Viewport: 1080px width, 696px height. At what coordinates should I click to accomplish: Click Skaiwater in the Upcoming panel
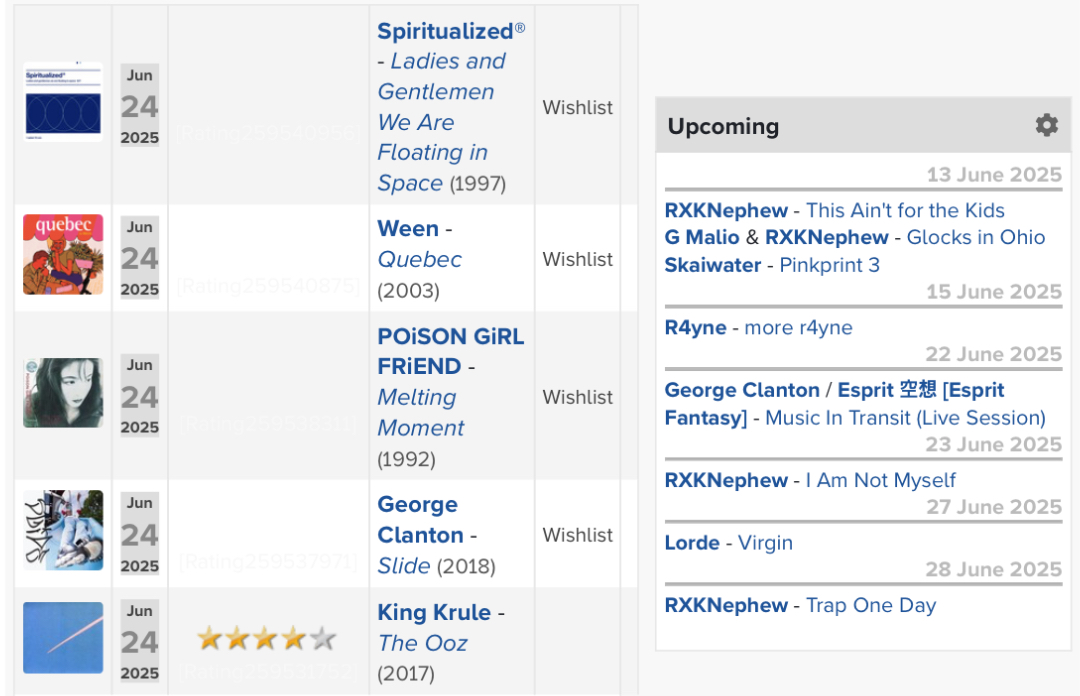pos(713,265)
